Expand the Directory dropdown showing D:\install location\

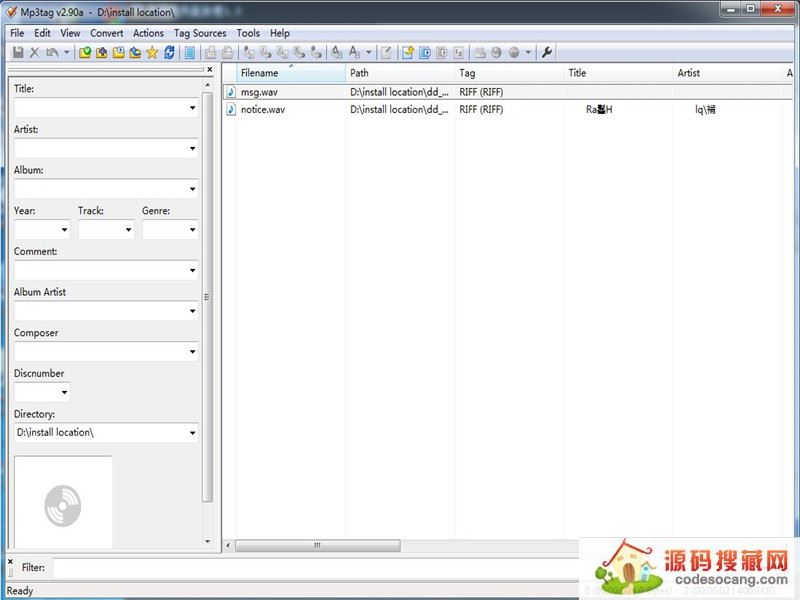click(192, 433)
